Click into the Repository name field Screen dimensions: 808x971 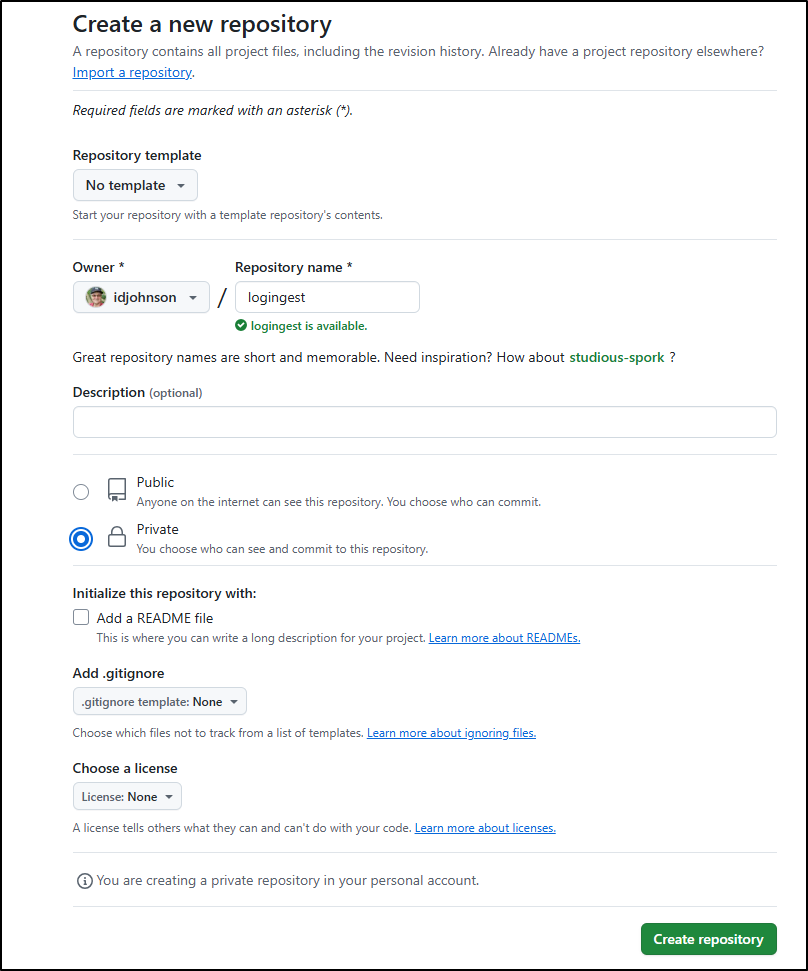pyautogui.click(x=328, y=297)
